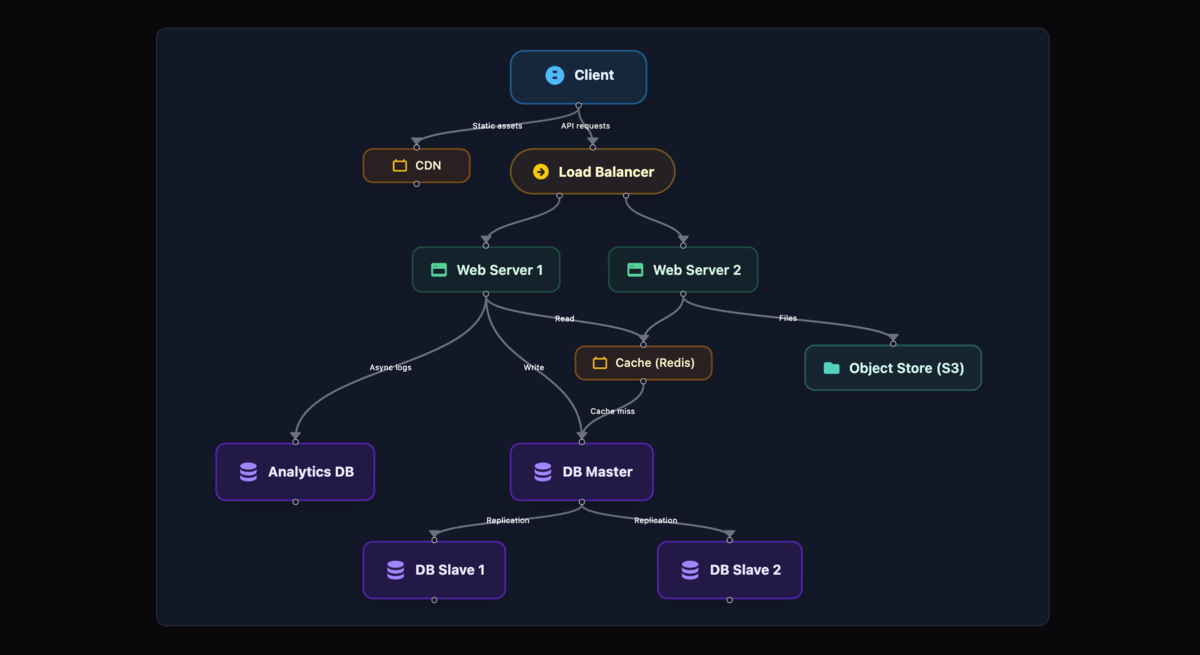Select the Client node
Screen dimensions: 1200x655
[x=578, y=76]
